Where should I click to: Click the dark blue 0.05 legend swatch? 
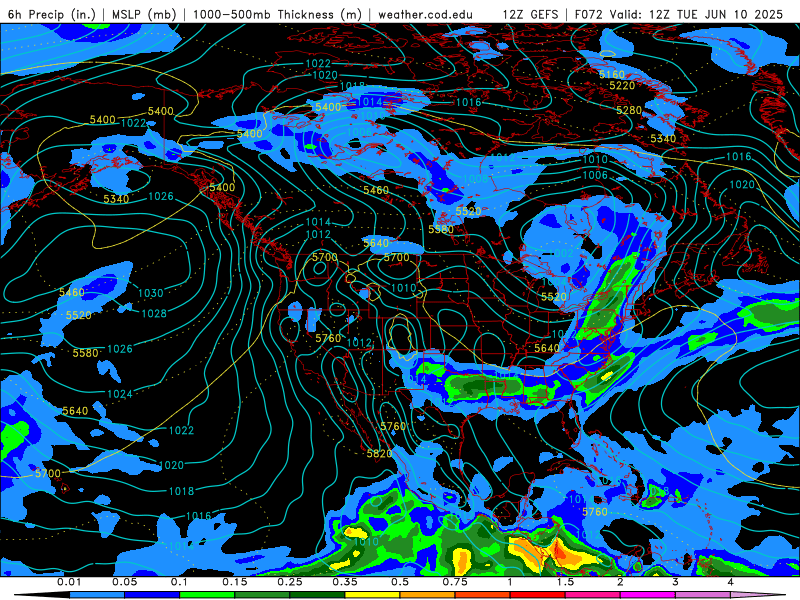pyautogui.click(x=152, y=595)
